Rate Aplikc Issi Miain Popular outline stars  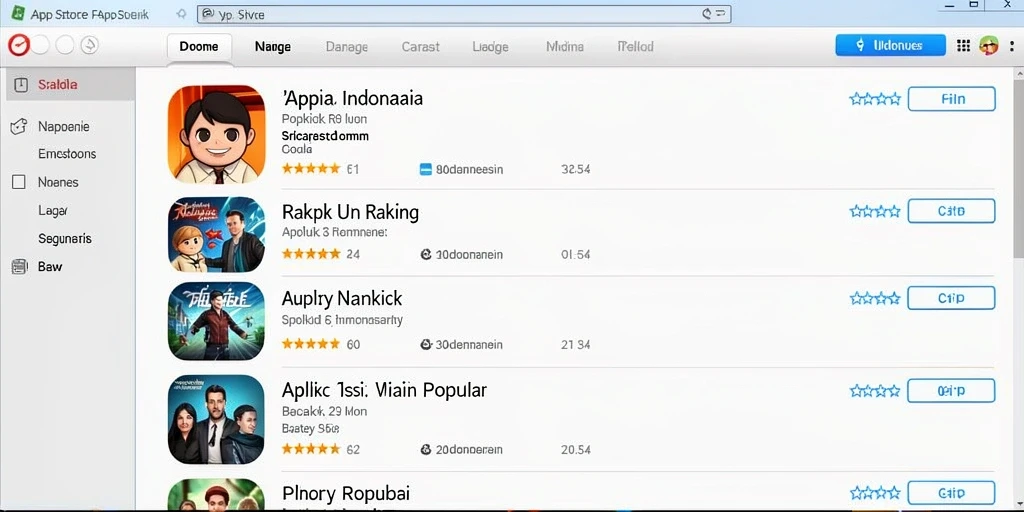click(874, 391)
